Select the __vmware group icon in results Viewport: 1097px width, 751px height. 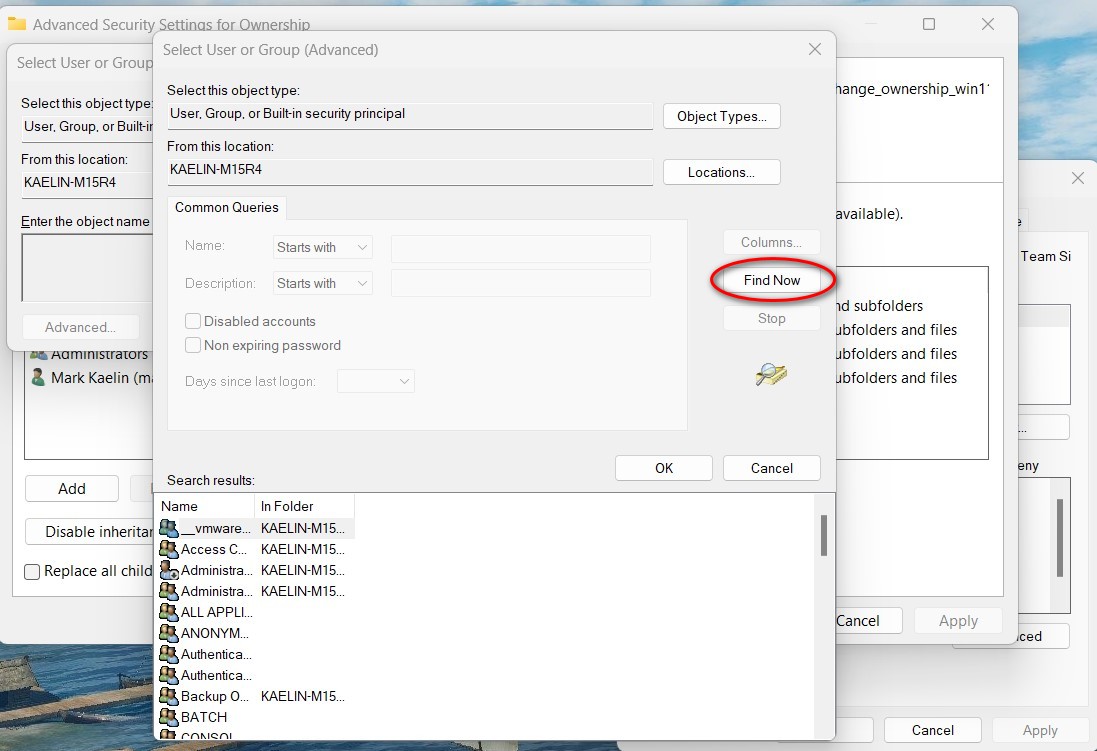tap(168, 528)
